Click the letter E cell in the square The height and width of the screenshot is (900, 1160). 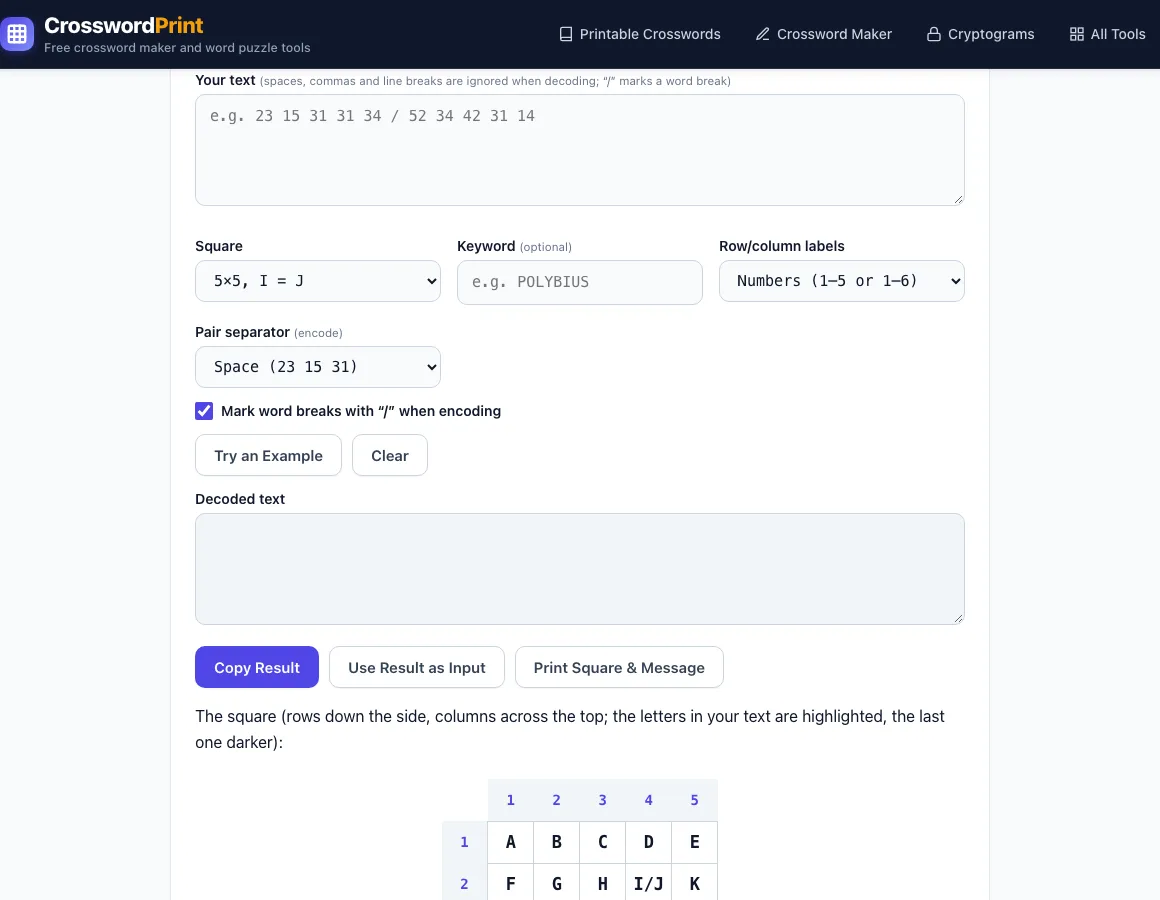click(x=694, y=842)
